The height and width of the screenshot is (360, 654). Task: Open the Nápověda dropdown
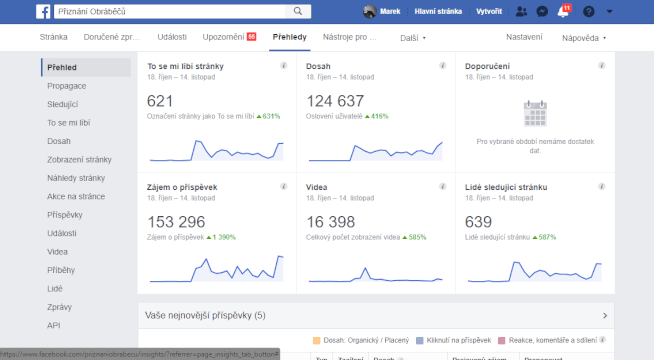pos(584,38)
